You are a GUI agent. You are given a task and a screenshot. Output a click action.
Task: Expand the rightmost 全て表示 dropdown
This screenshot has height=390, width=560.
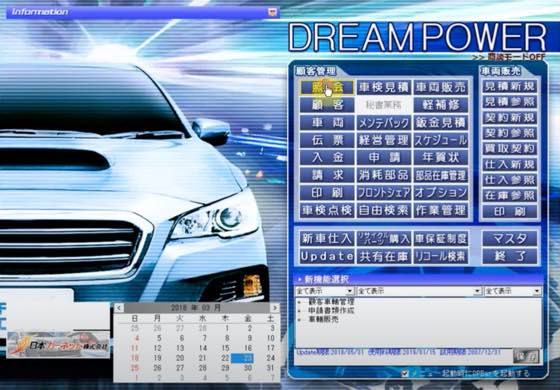pos(537,291)
